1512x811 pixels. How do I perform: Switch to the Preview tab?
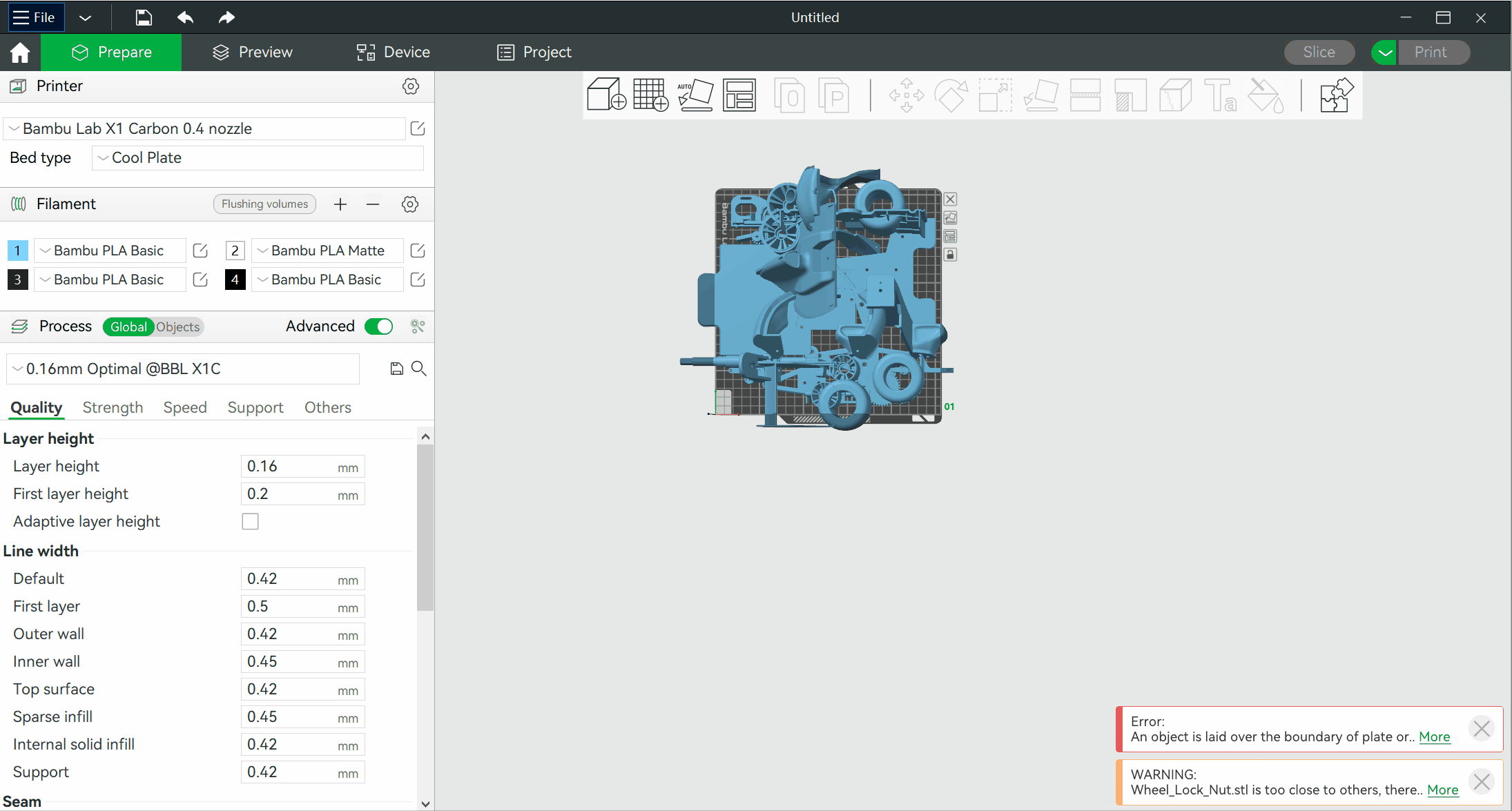tap(253, 52)
